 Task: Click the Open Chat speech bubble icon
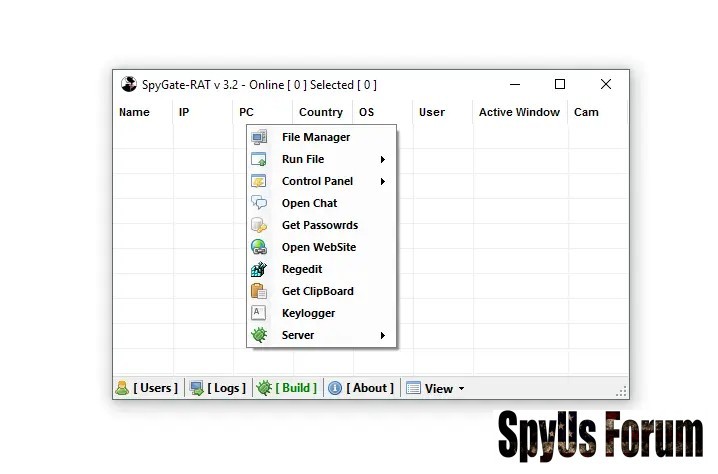(x=259, y=203)
